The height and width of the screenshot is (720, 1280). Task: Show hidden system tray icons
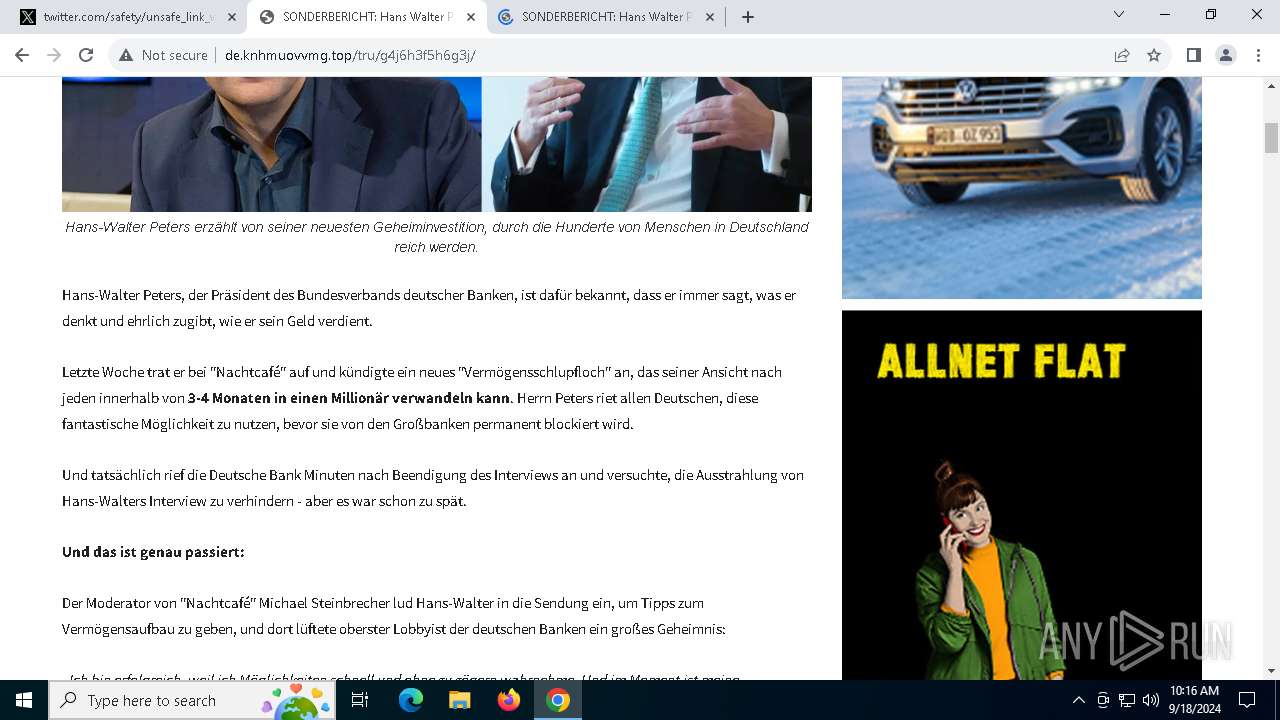(1078, 700)
